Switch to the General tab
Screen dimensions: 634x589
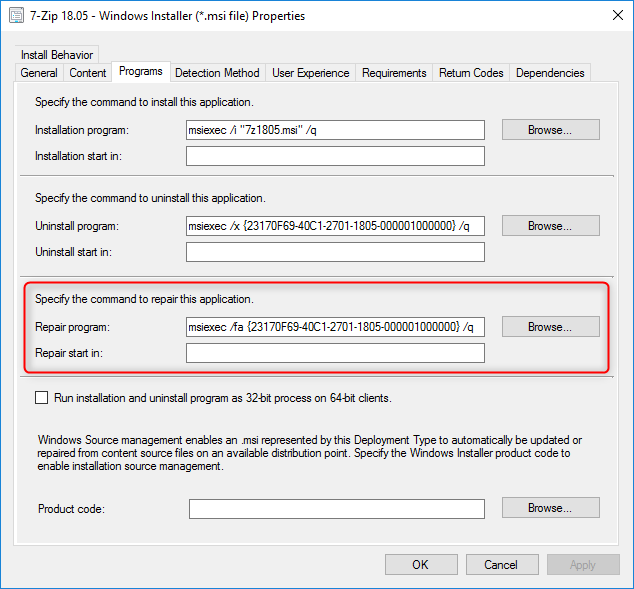pyautogui.click(x=39, y=73)
